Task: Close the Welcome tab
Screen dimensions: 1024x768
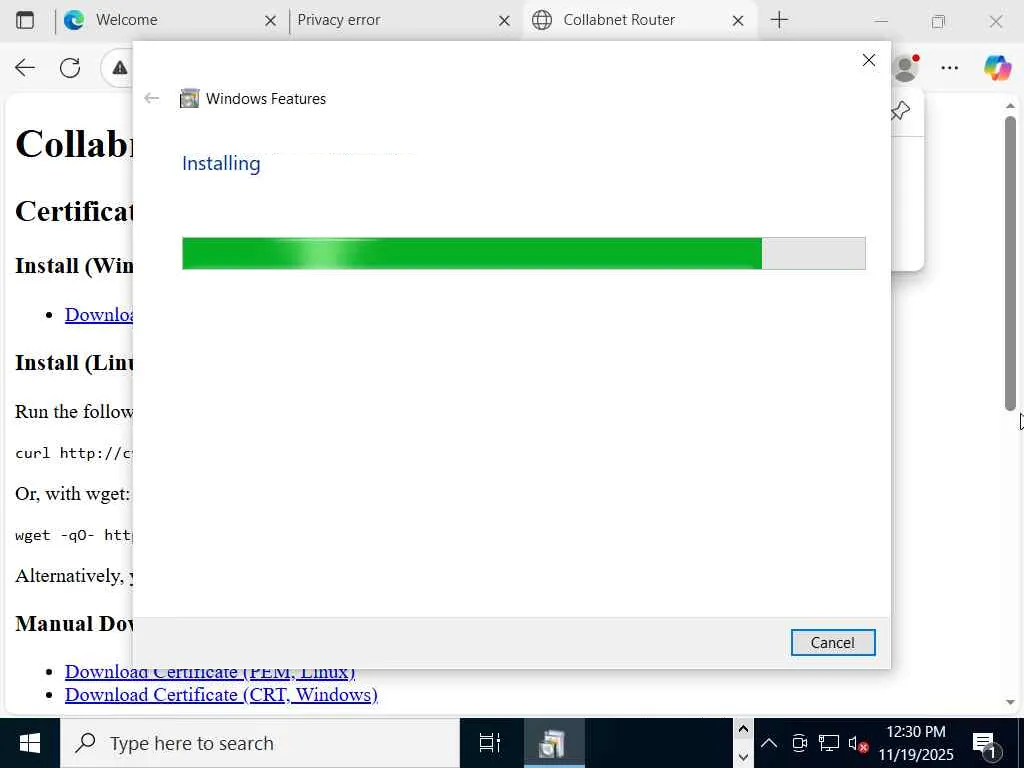Action: click(x=270, y=21)
